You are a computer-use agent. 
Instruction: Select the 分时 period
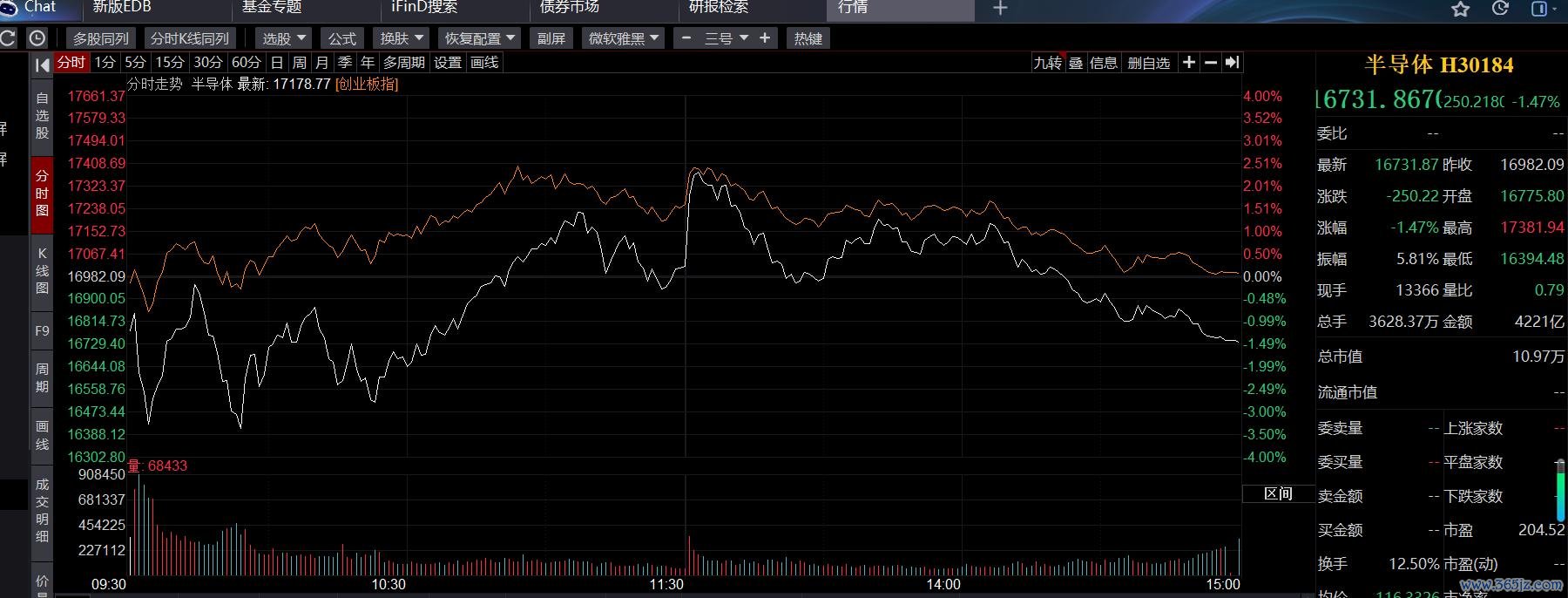(71, 63)
